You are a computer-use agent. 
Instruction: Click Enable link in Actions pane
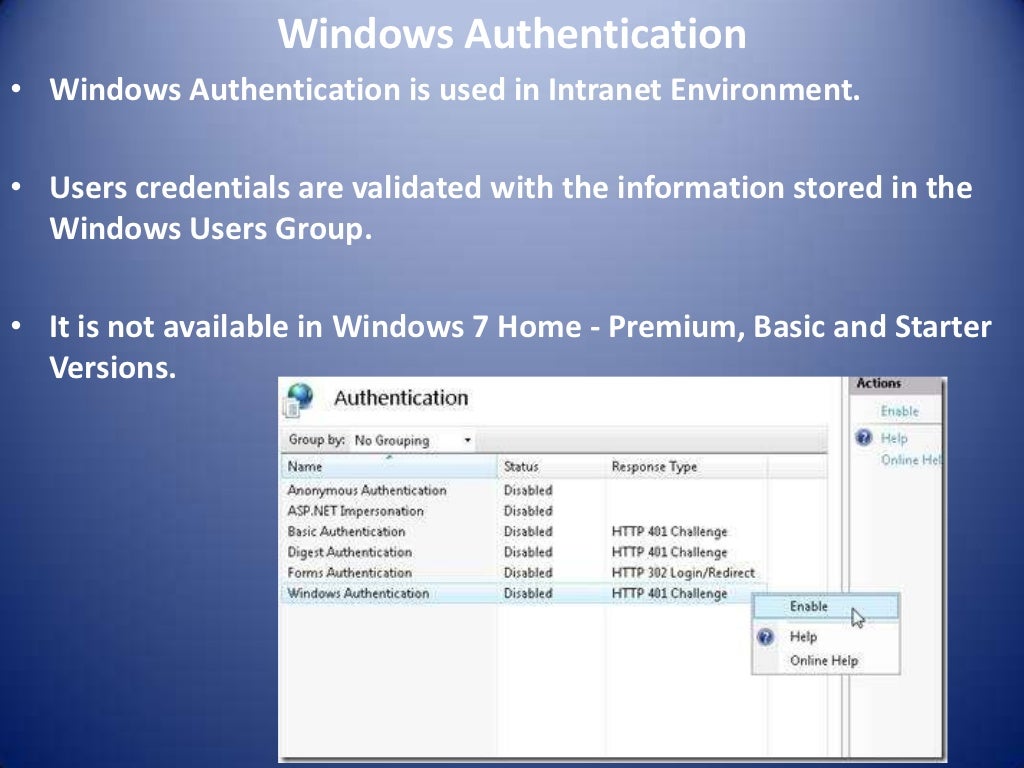899,411
